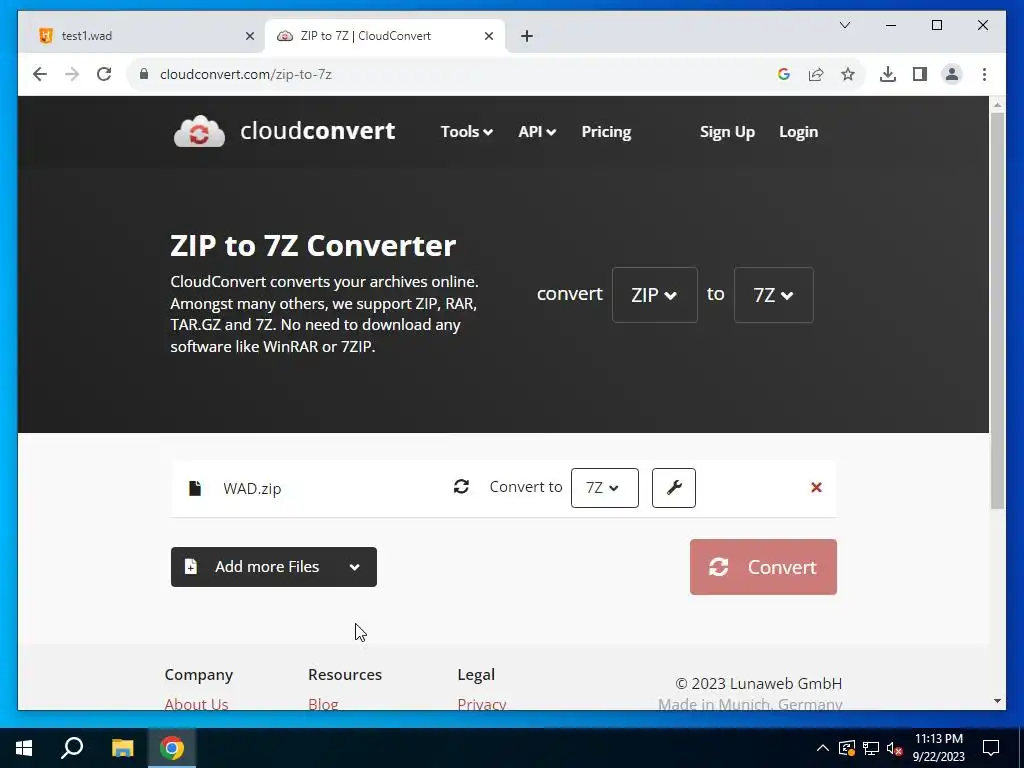The height and width of the screenshot is (768, 1024).
Task: Share this page via the share icon
Action: 816,74
